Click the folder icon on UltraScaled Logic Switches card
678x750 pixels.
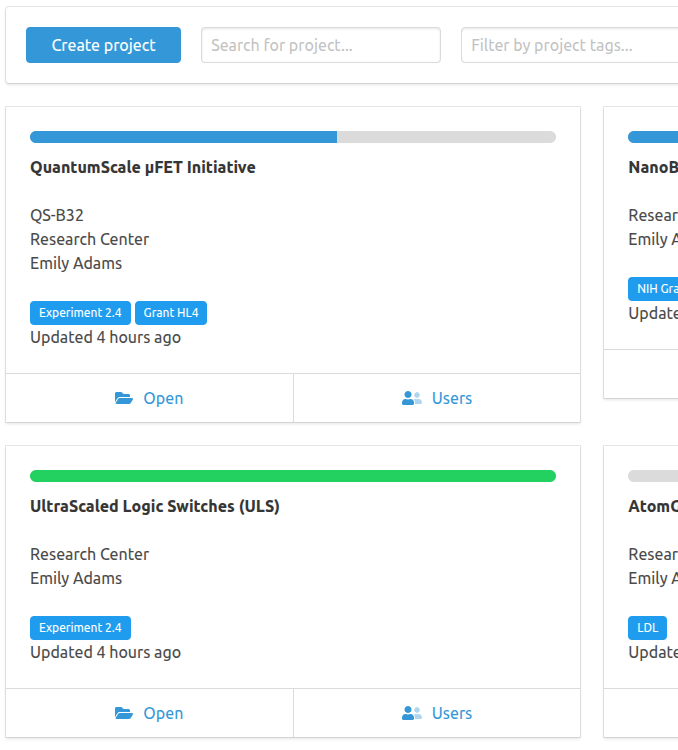[x=124, y=713]
